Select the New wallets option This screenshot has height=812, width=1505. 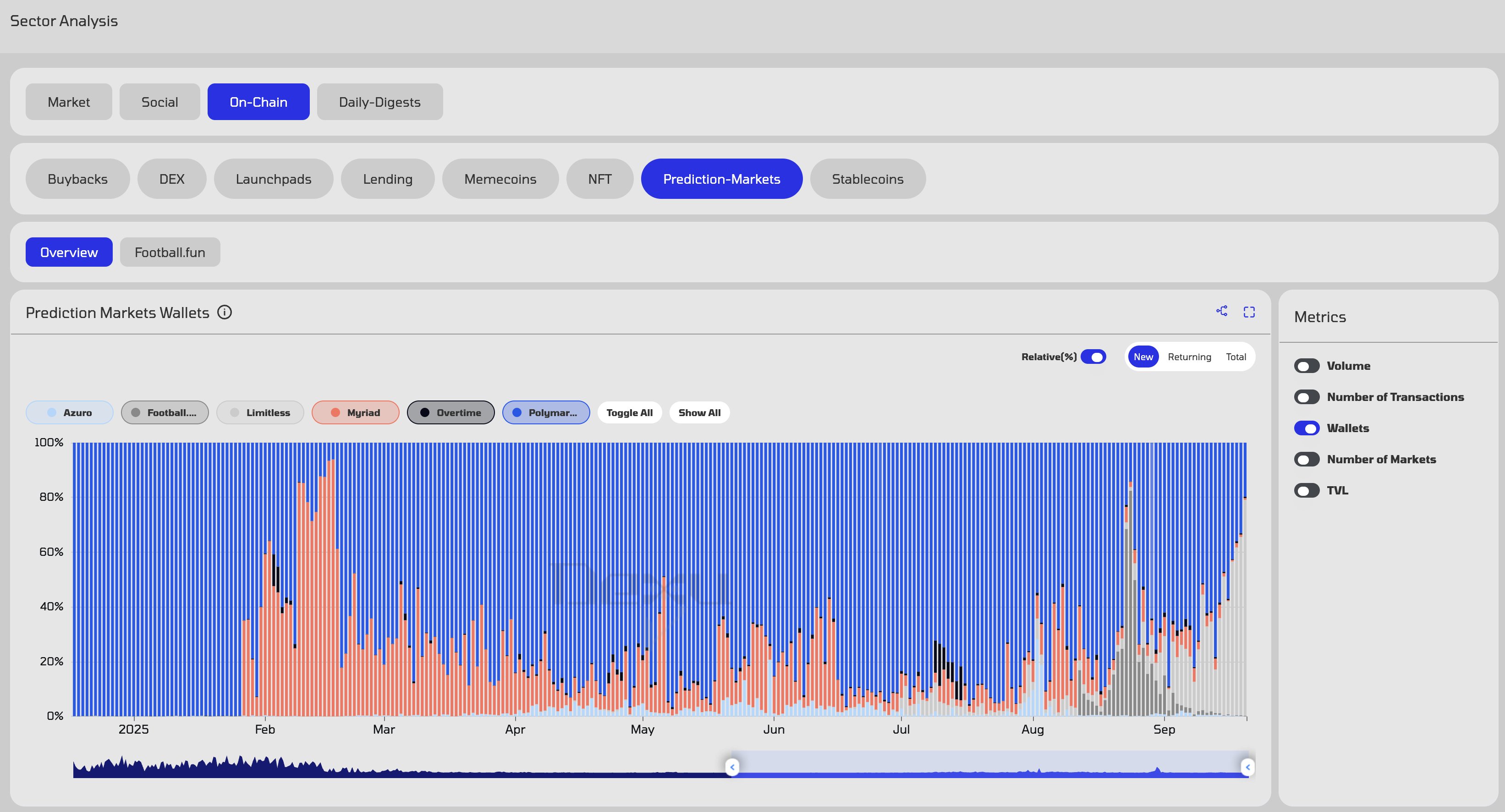pyautogui.click(x=1143, y=357)
